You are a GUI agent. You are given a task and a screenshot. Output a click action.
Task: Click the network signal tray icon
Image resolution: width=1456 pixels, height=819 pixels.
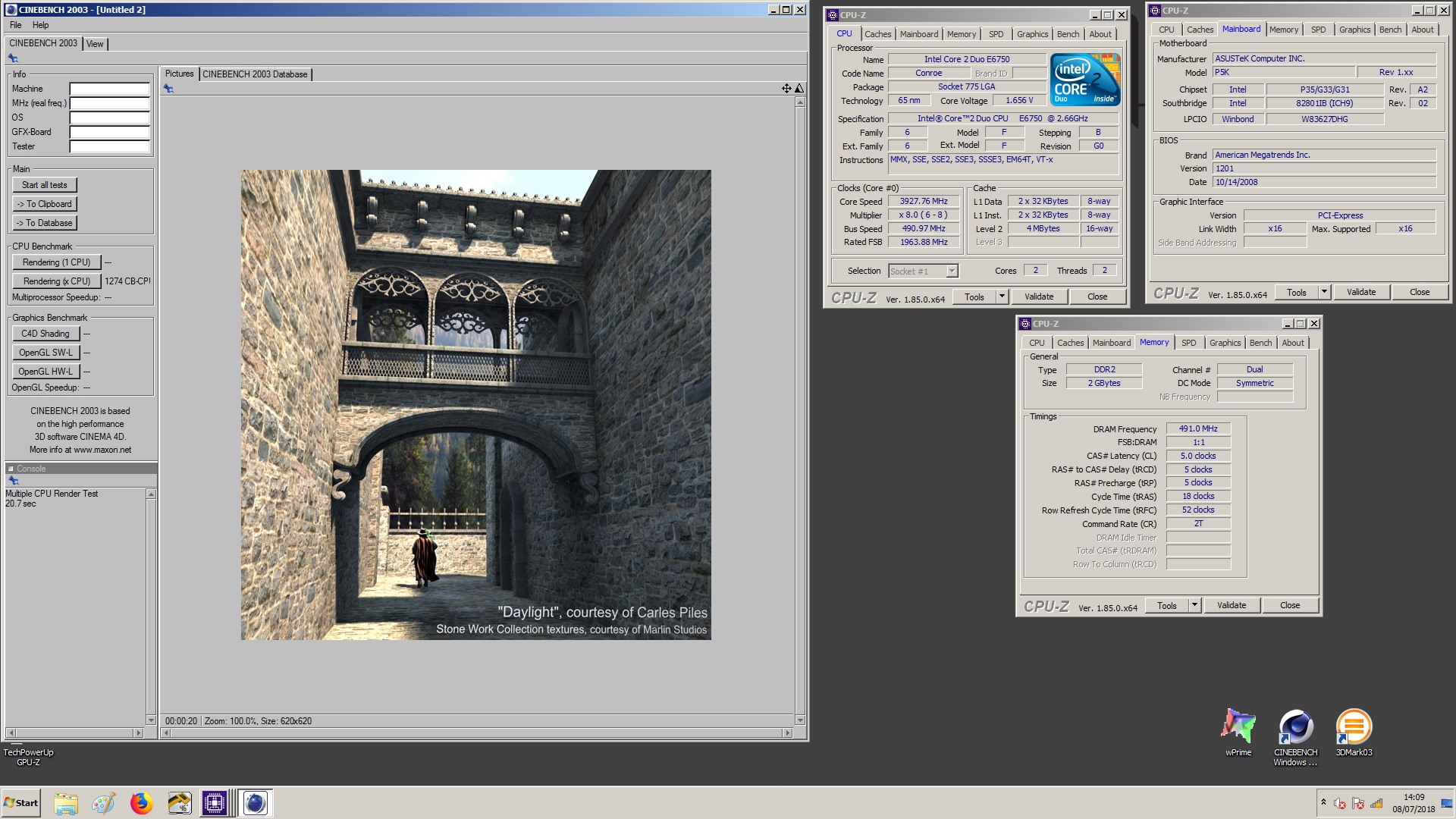[x=1376, y=803]
